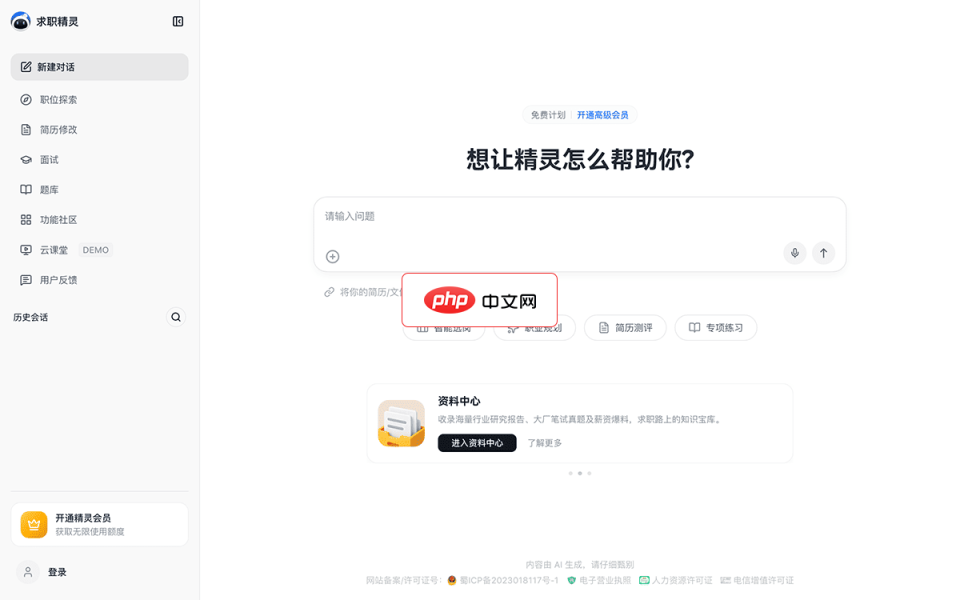Click the 简历测评 chip

click(x=625, y=328)
